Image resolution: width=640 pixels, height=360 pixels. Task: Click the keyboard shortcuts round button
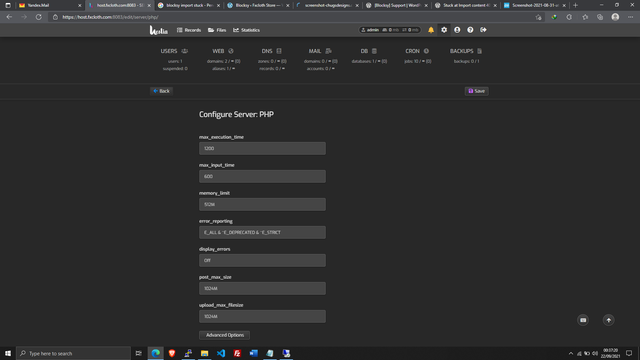pos(583,320)
